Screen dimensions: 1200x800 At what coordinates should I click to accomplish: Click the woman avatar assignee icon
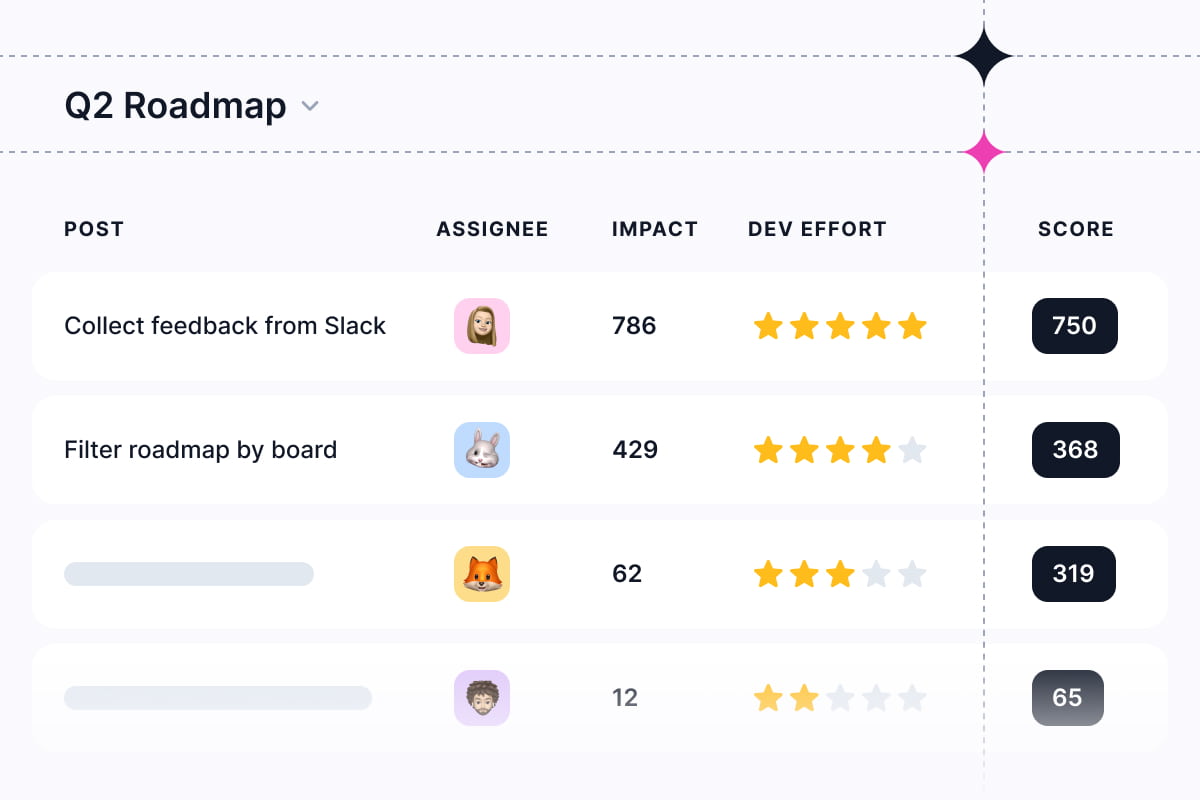coord(482,326)
